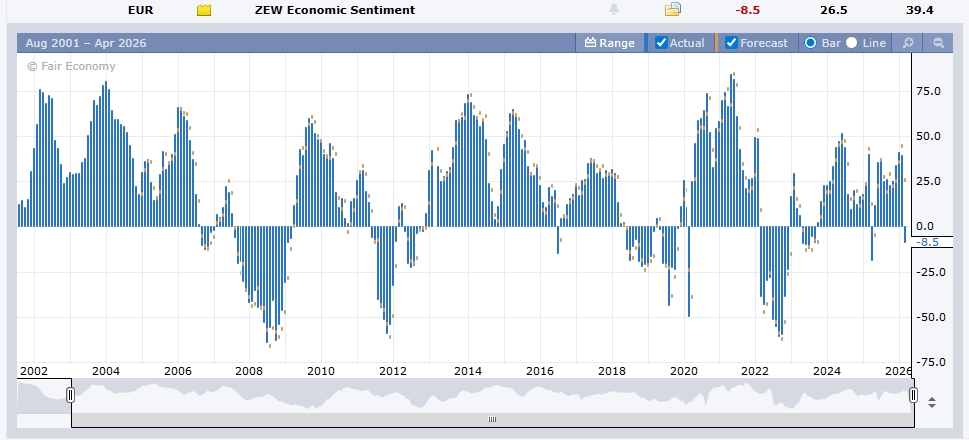Image resolution: width=969 pixels, height=440 pixels.
Task: Click the zoom out magnifier icon
Action: [x=939, y=43]
